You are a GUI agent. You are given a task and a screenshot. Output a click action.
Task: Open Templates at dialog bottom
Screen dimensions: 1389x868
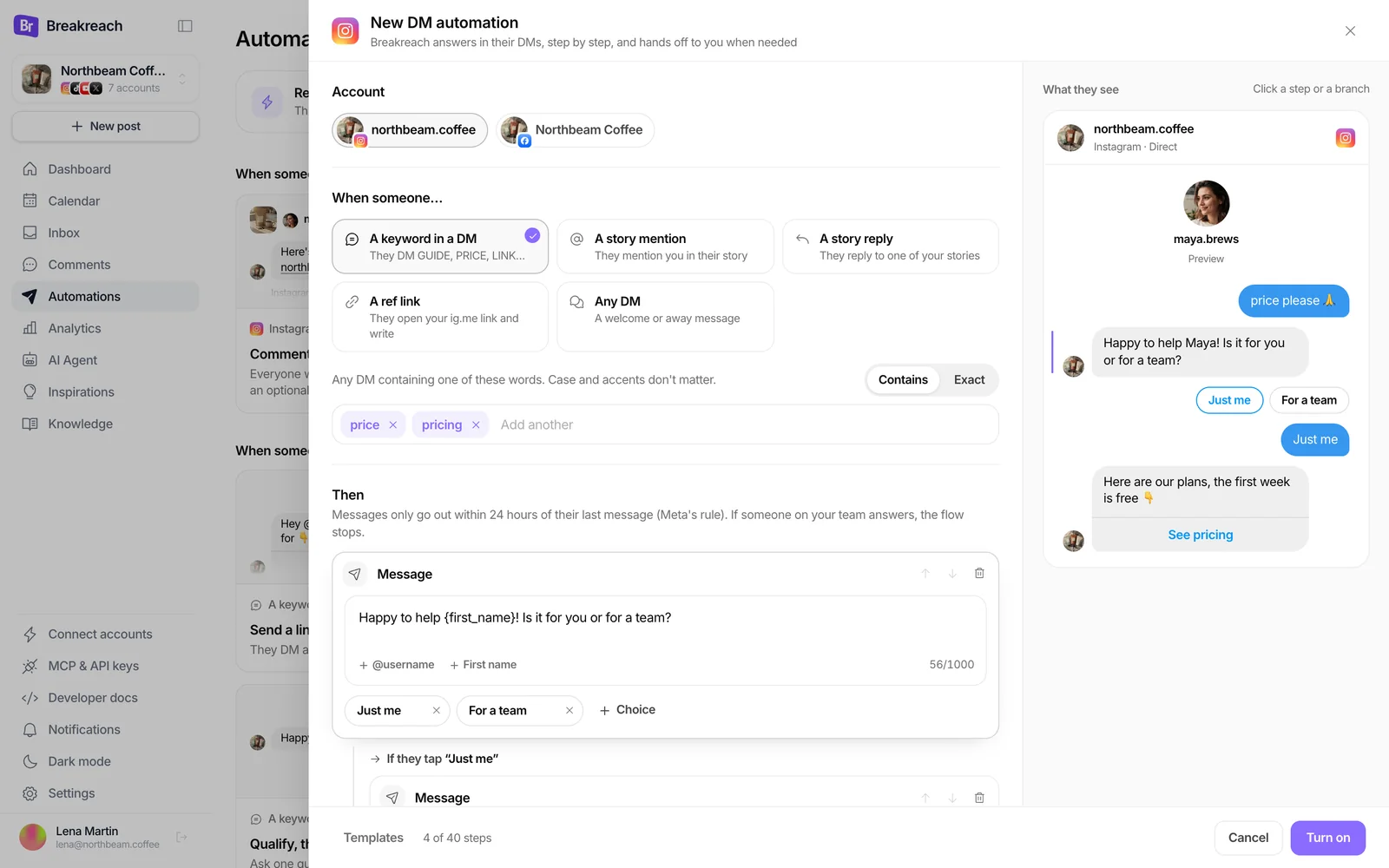[x=373, y=838]
